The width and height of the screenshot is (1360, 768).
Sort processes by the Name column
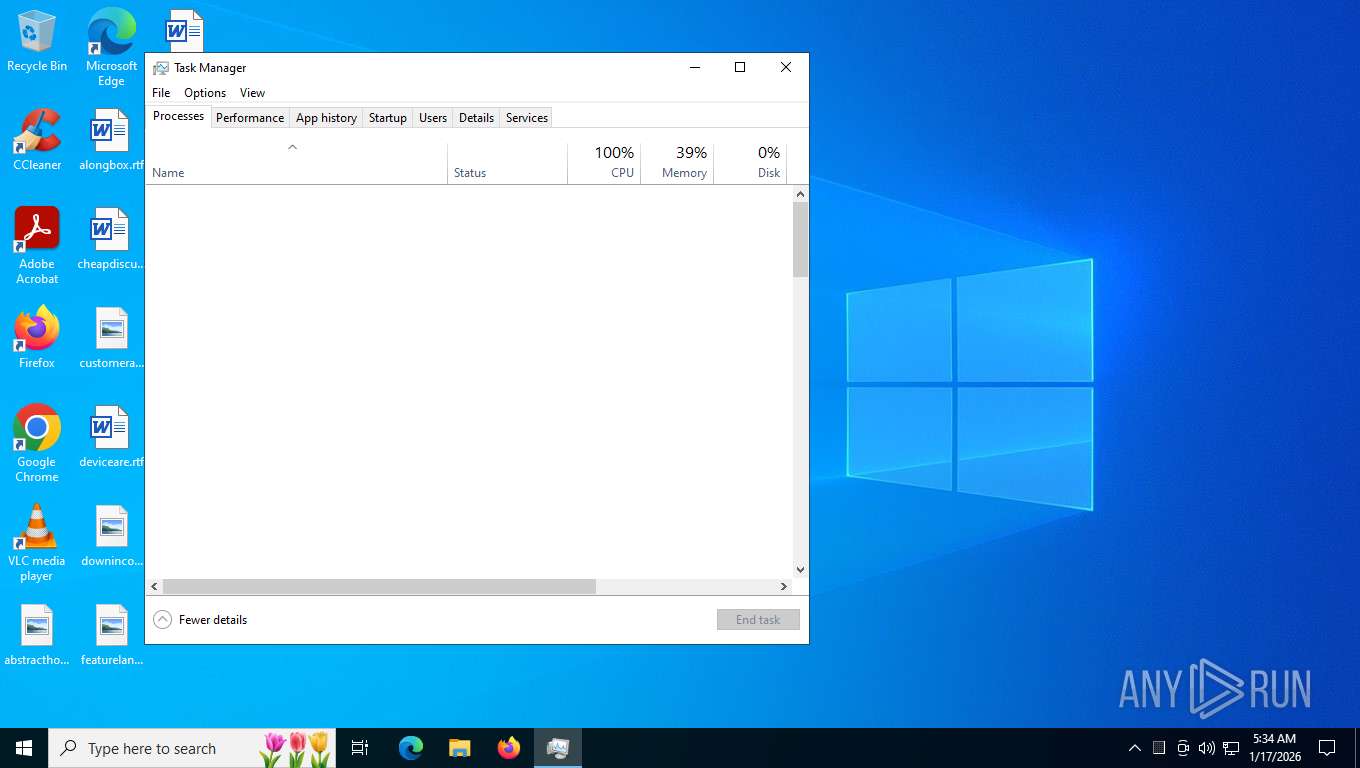297,164
